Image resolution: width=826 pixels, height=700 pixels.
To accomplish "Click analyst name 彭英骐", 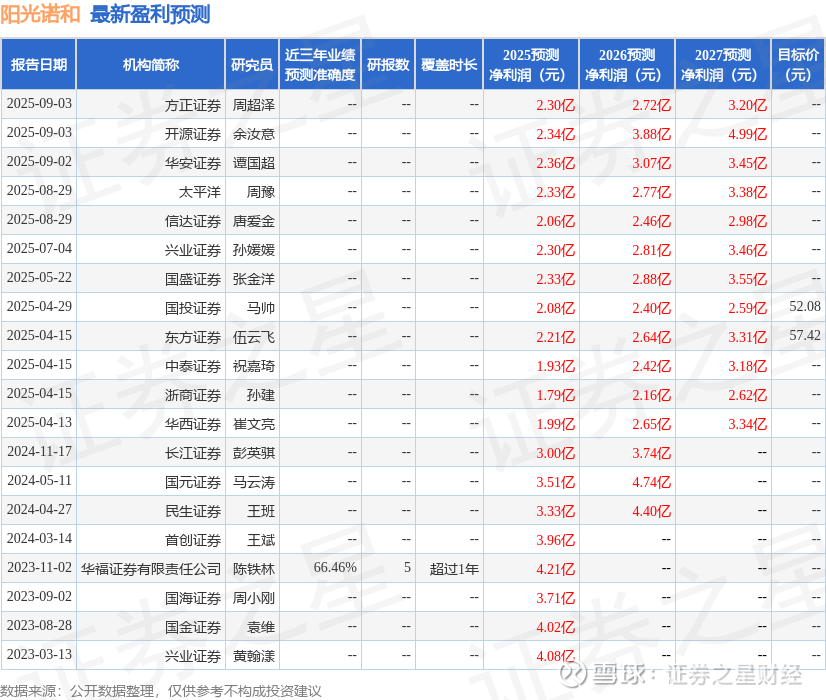I will (x=254, y=453).
